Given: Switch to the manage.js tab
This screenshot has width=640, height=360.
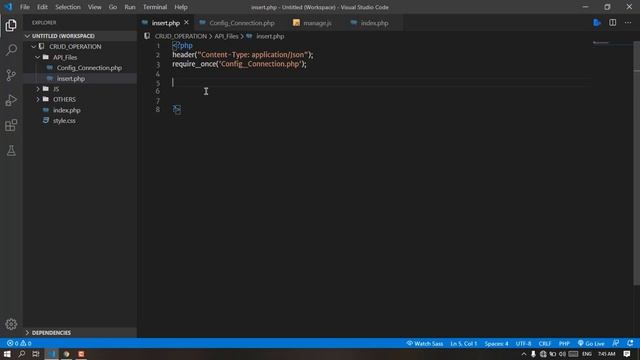Looking at the screenshot, I should 317,23.
